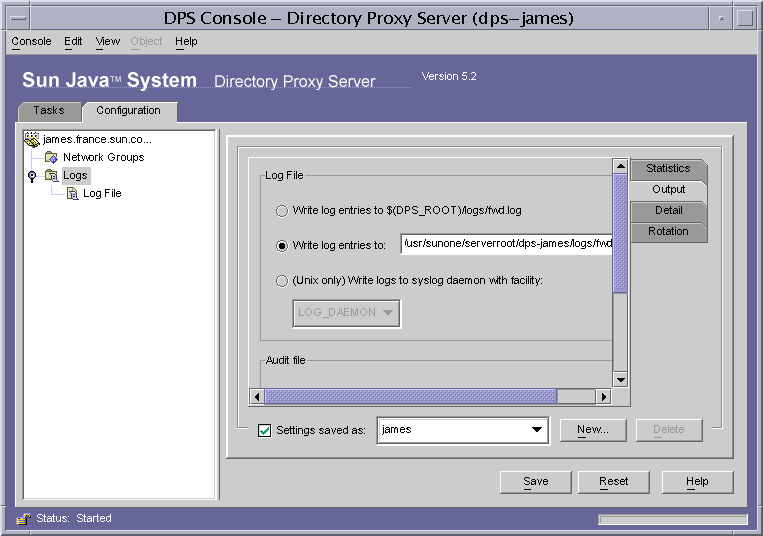Click the Help button at the bottom

tap(697, 482)
